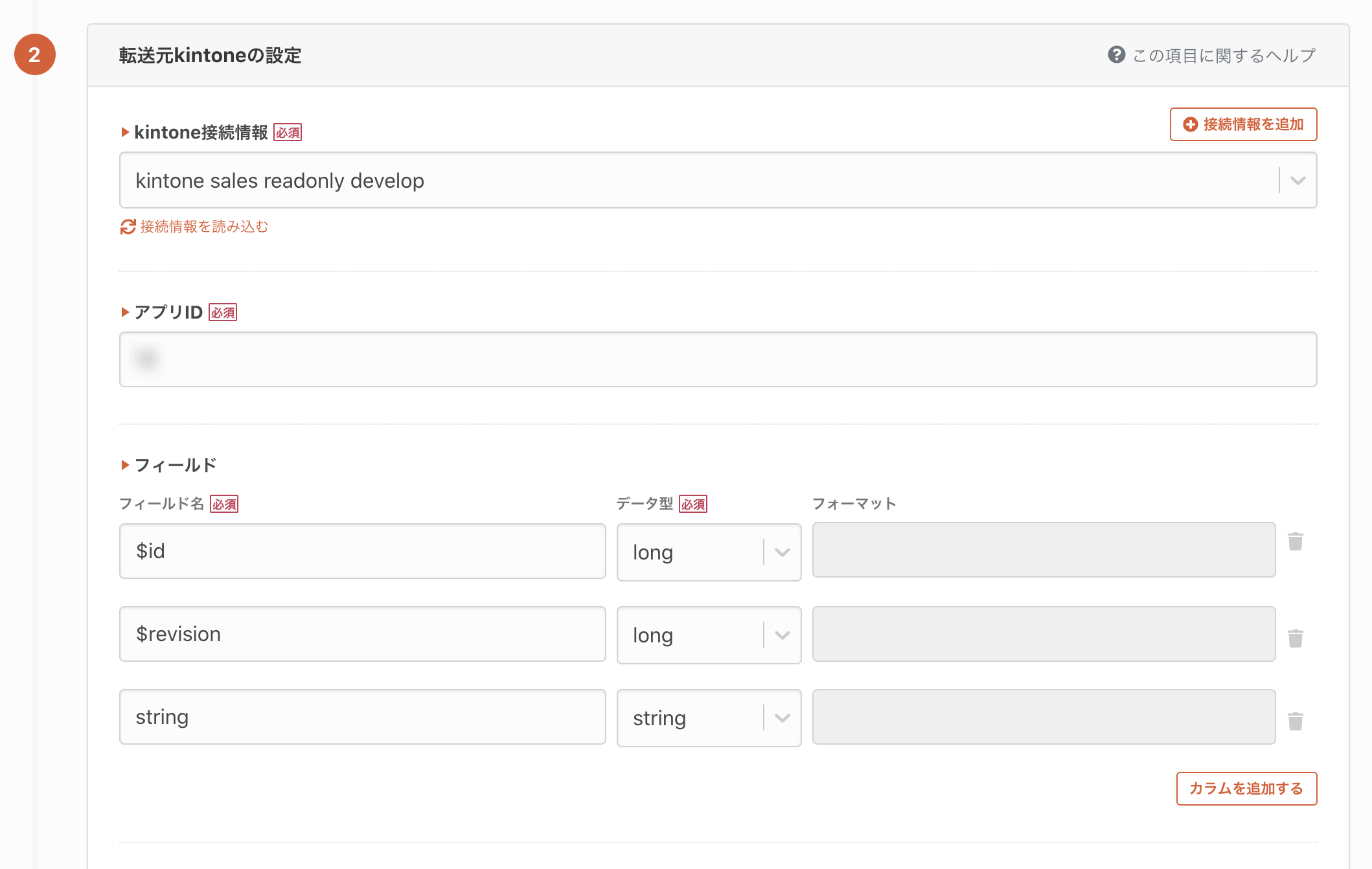Click step 2 circle badge
1372x869 pixels.
point(35,55)
